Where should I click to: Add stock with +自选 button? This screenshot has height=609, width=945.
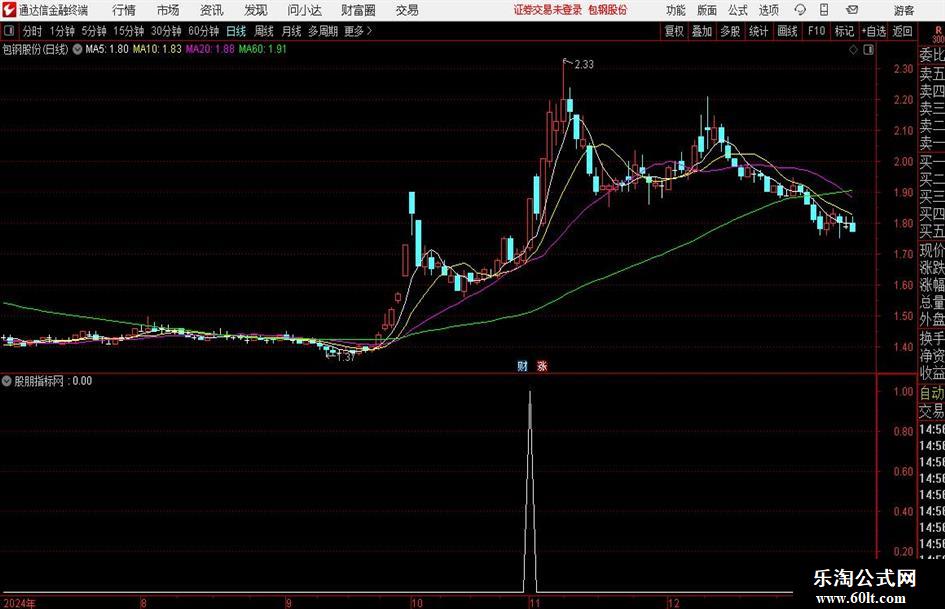pyautogui.click(x=873, y=31)
